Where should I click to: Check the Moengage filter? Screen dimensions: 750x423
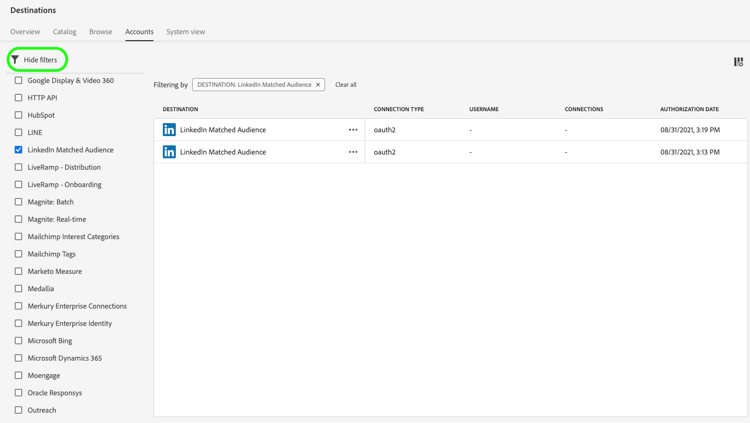pos(18,375)
